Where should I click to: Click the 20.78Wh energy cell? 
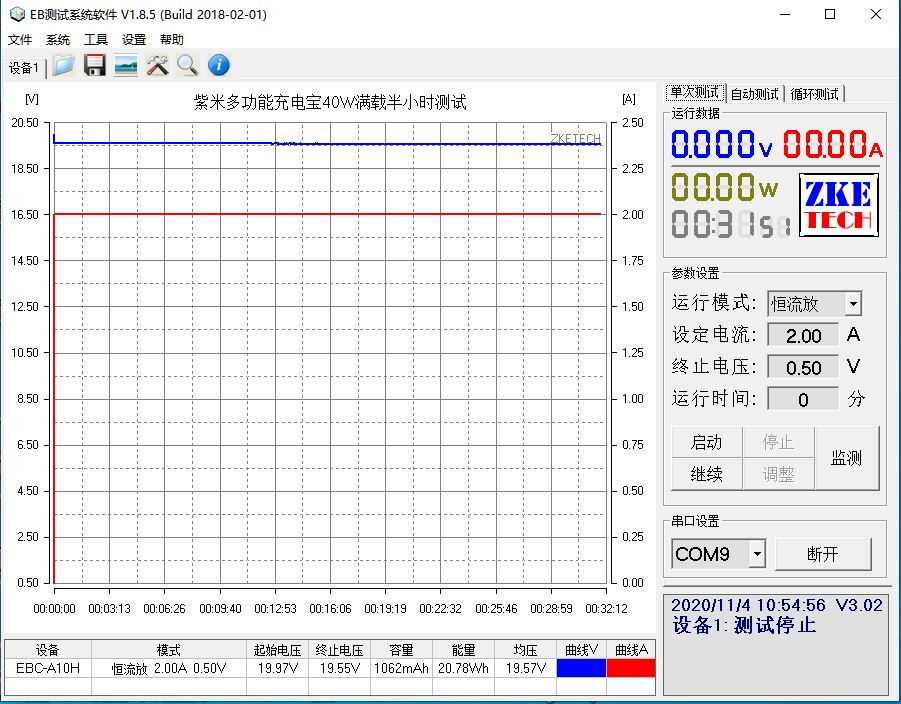(x=463, y=668)
